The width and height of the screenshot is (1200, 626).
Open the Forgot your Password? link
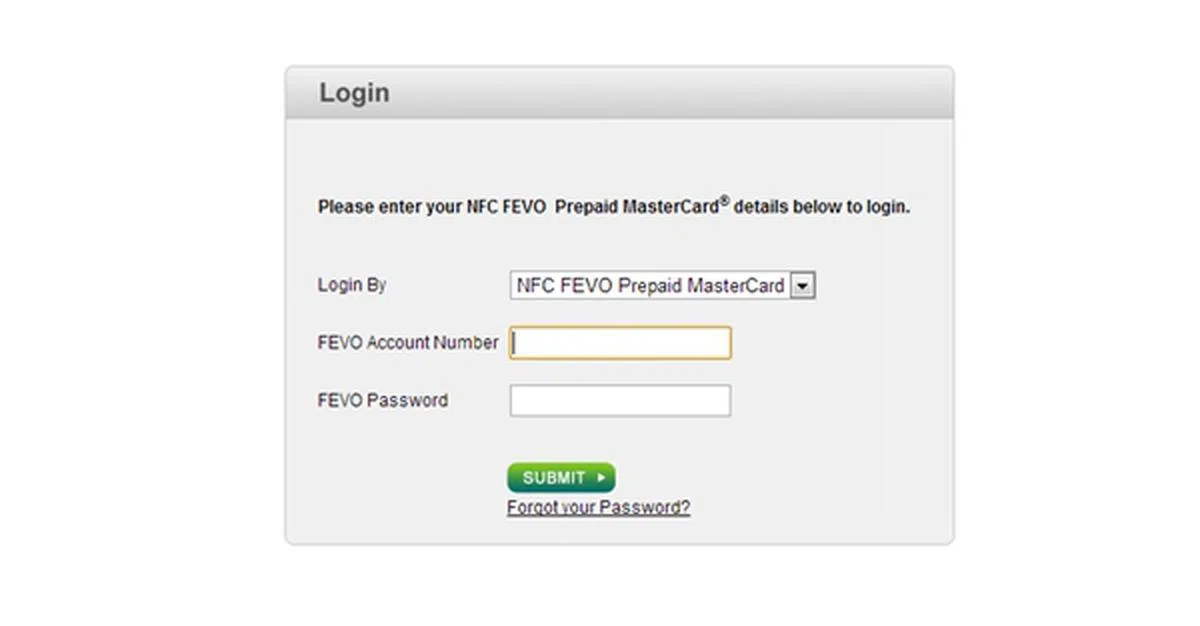pyautogui.click(x=598, y=507)
